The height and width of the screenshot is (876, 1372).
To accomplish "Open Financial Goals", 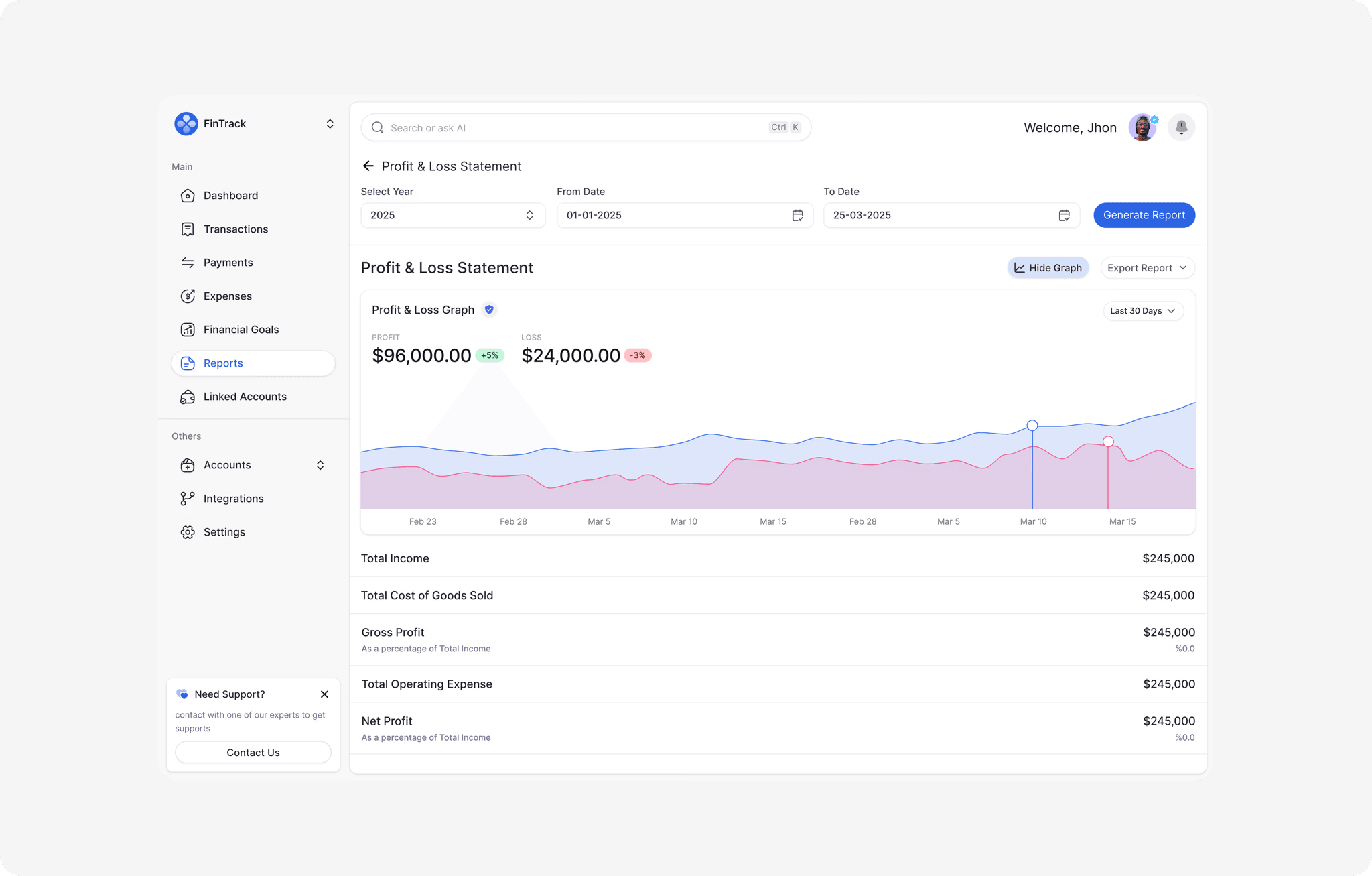I will (241, 329).
